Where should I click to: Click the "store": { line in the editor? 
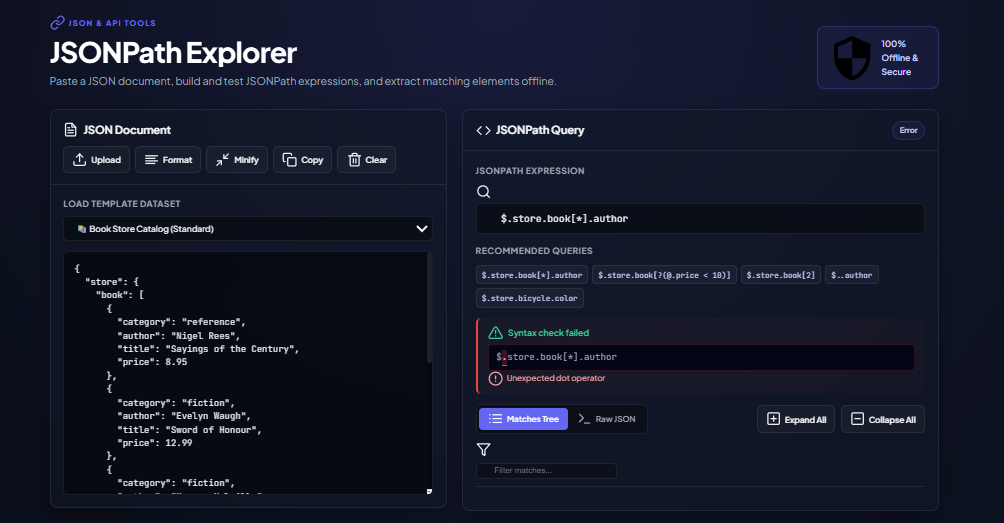click(x=111, y=282)
